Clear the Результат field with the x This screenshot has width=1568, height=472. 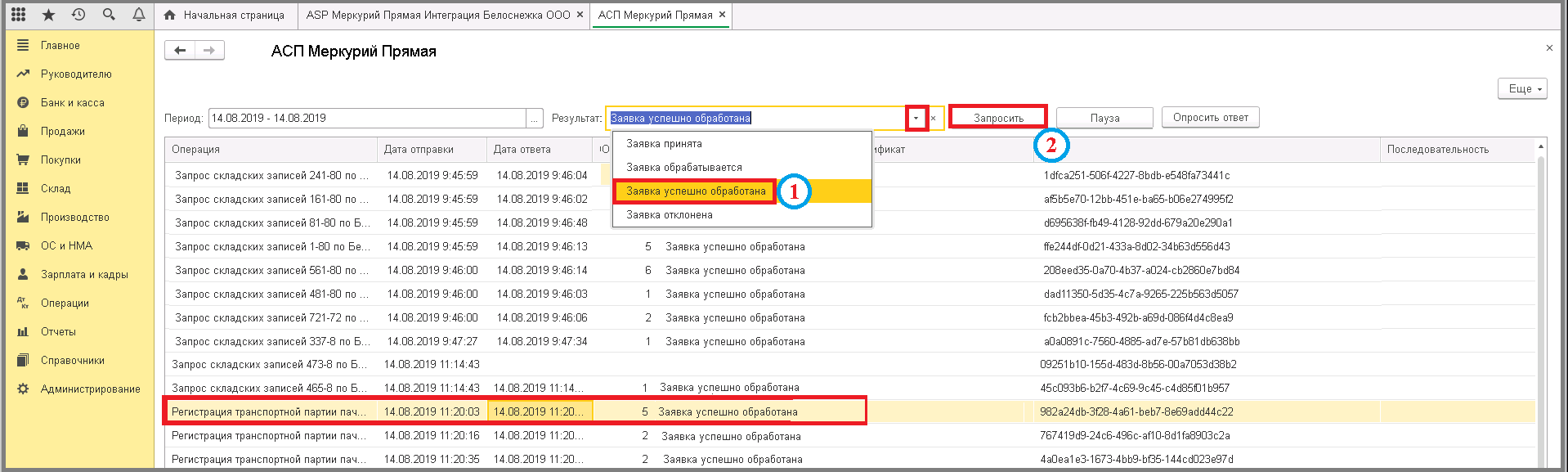933,119
